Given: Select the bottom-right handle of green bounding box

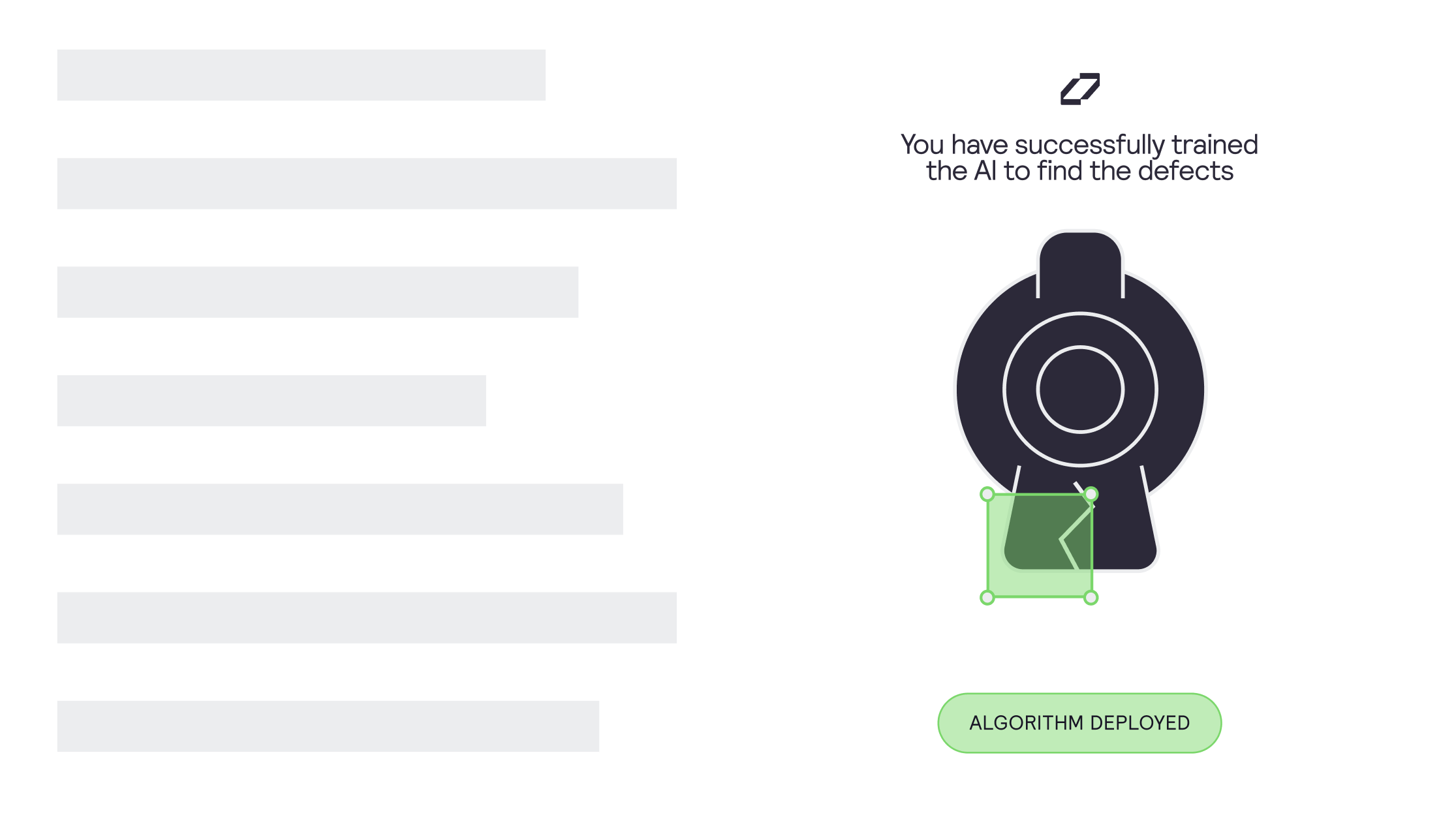Looking at the screenshot, I should pos(1091,597).
